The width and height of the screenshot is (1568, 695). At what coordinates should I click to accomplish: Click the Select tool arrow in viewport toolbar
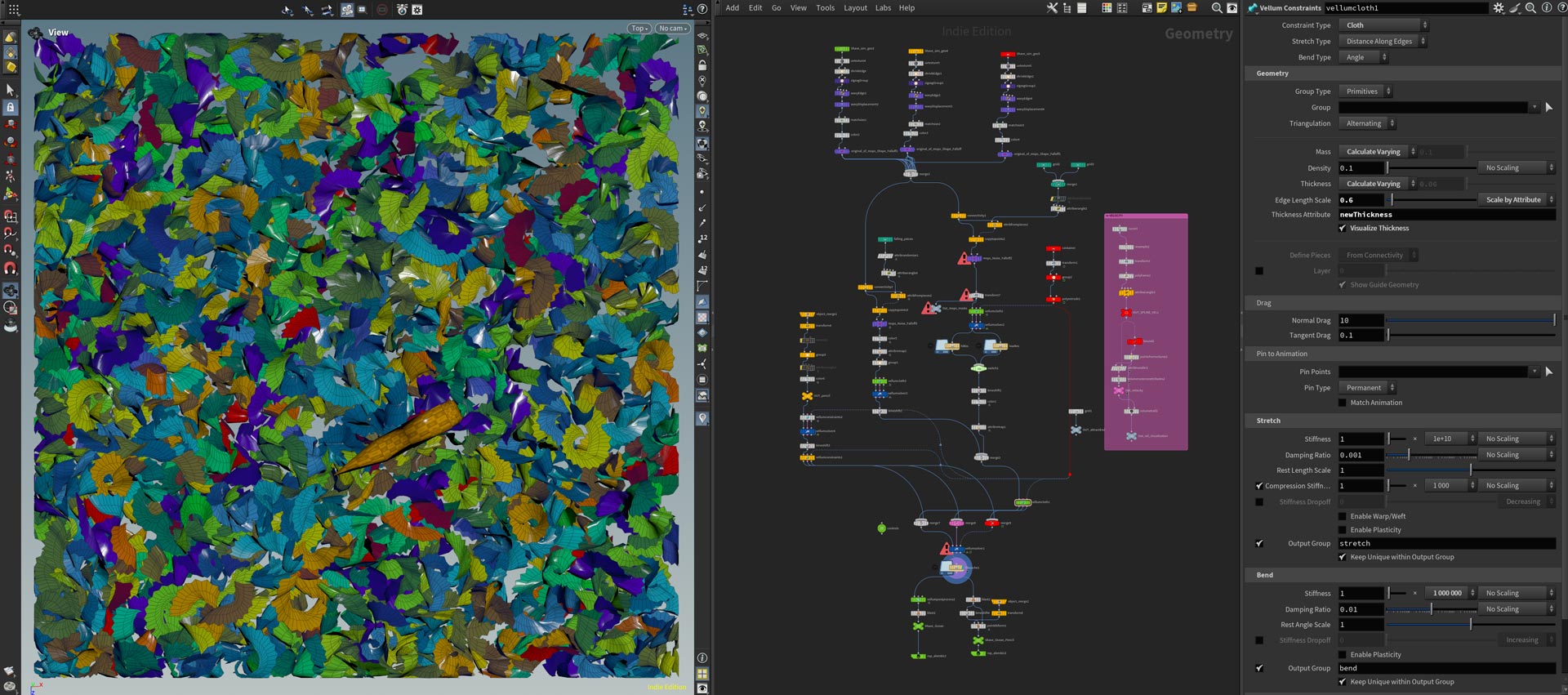[10, 89]
